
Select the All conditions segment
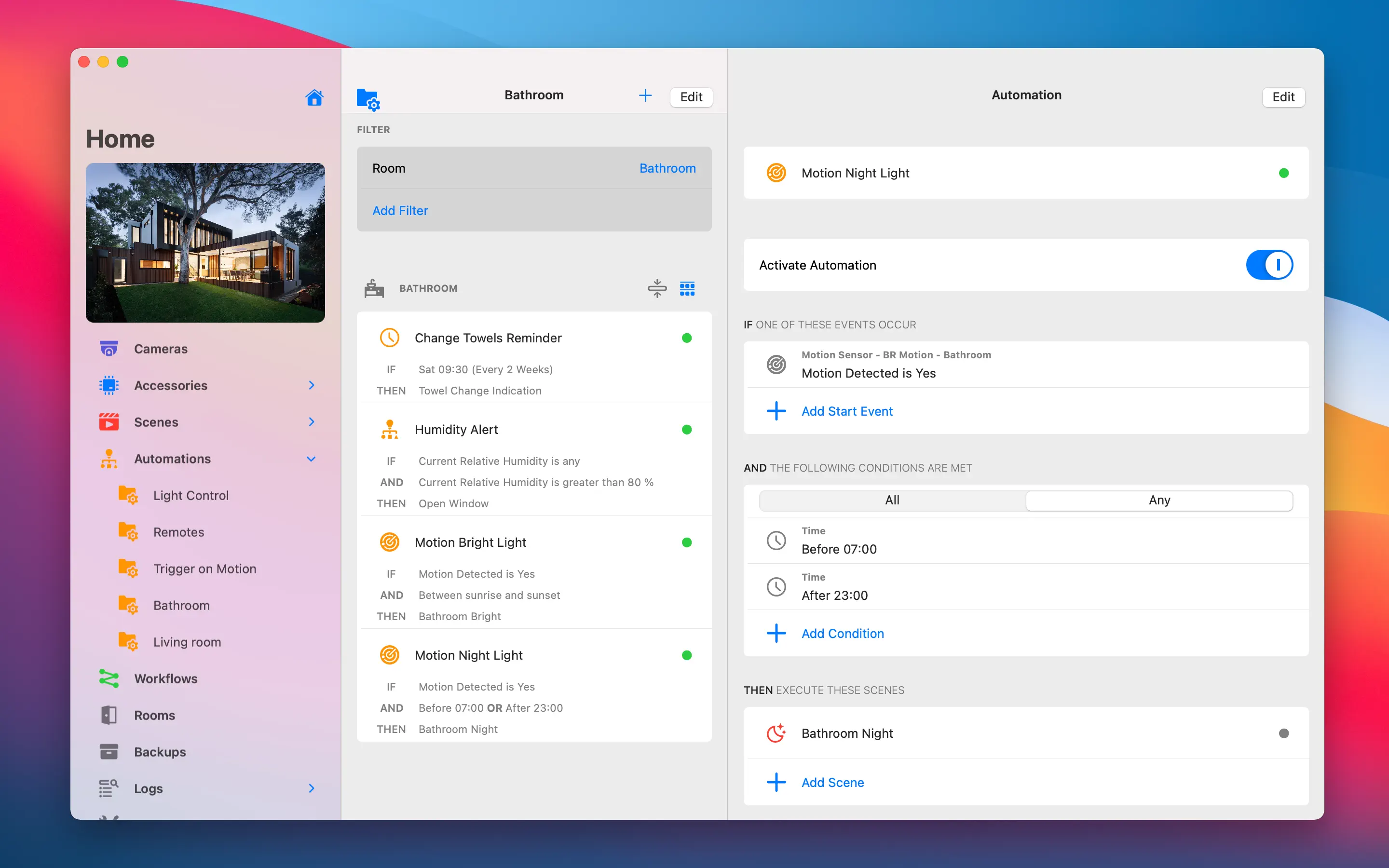[x=892, y=500]
